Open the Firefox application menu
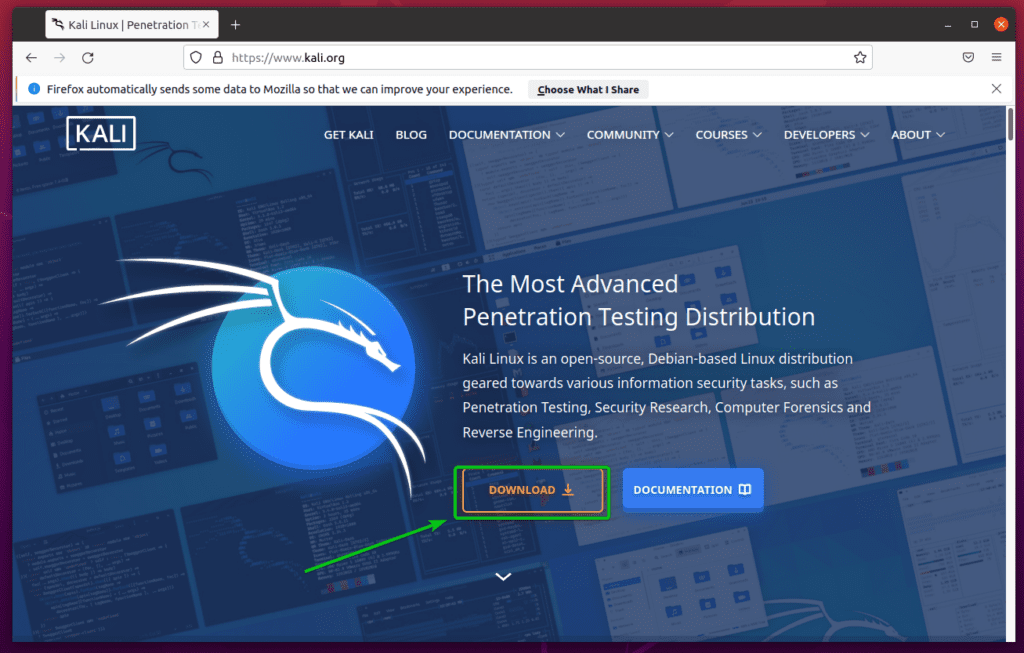The height and width of the screenshot is (653, 1024). coord(996,57)
